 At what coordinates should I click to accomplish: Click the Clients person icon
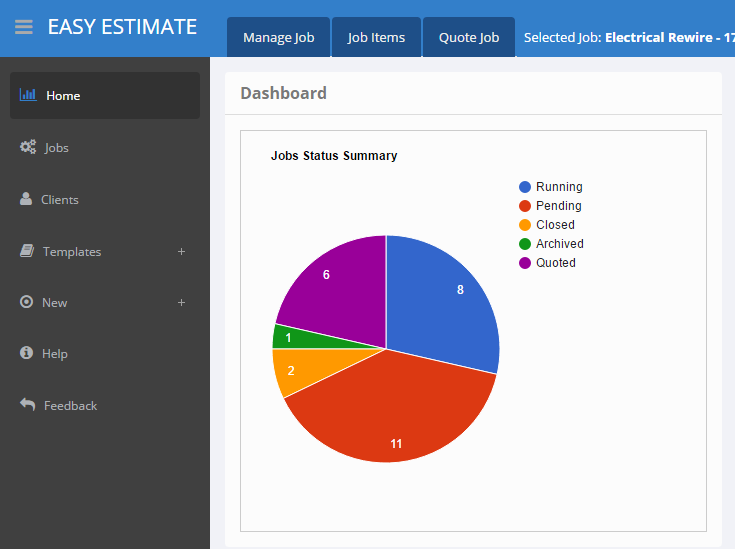pyautogui.click(x=26, y=199)
